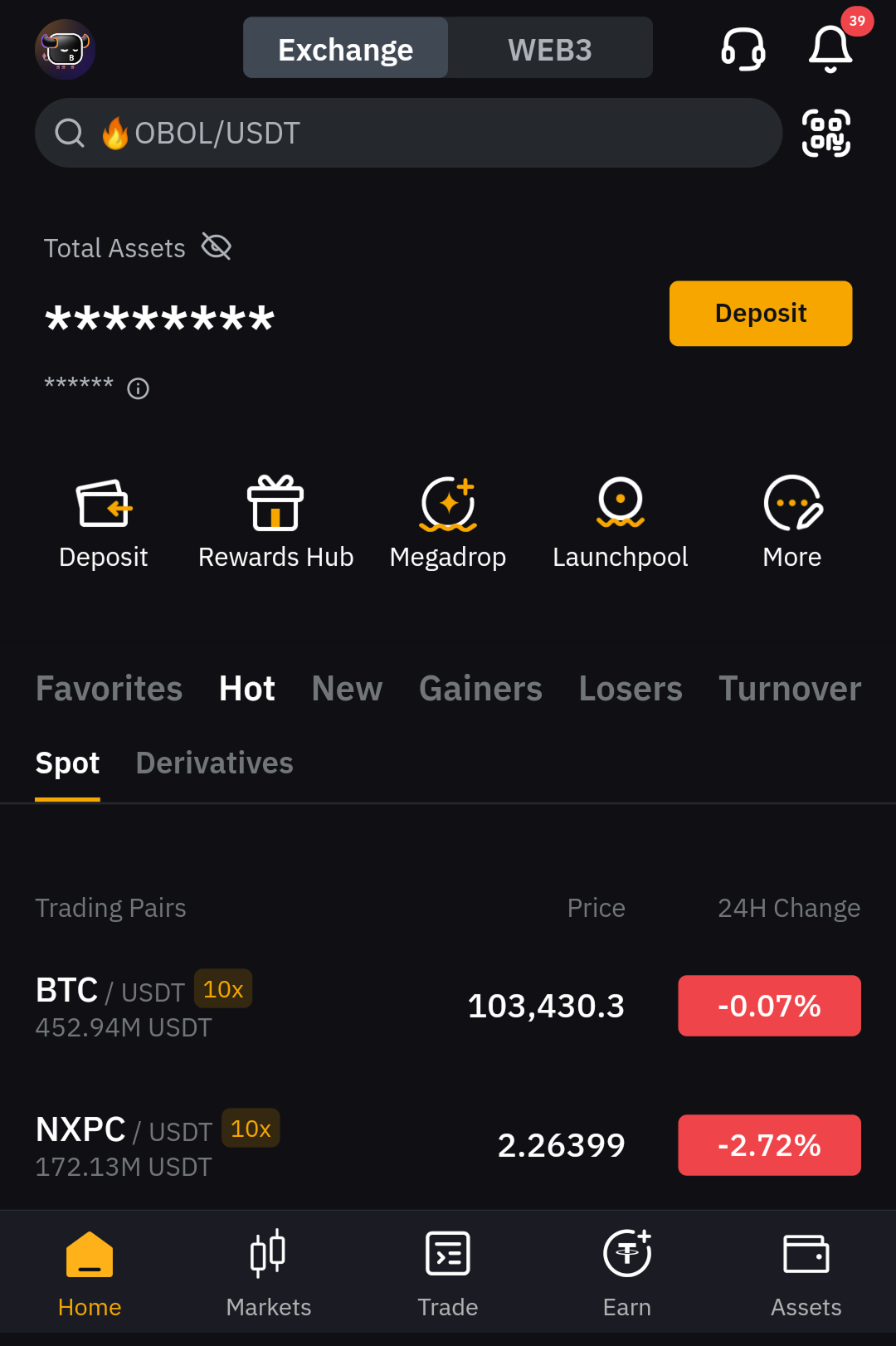Open the BTC/USDT trading pair row
The height and width of the screenshot is (1346, 896).
click(332, 1006)
